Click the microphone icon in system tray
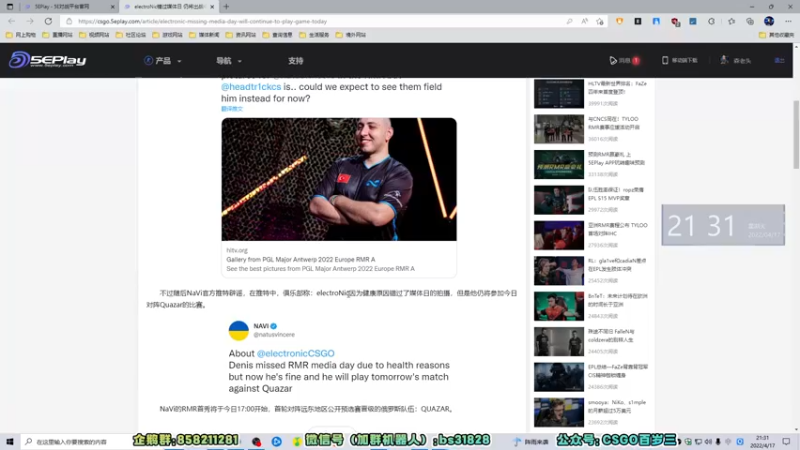 [x=718, y=441]
